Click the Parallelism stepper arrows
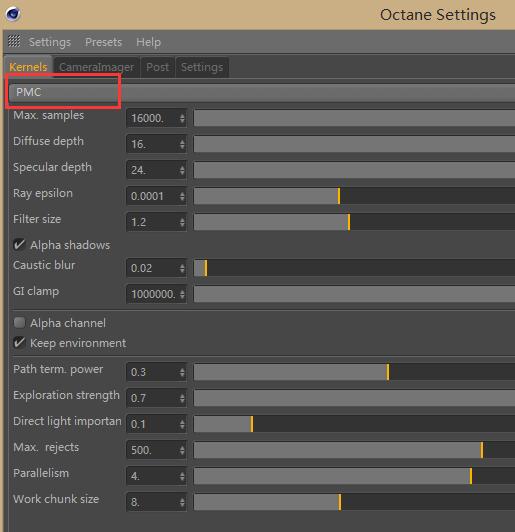515x532 pixels. coord(182,476)
